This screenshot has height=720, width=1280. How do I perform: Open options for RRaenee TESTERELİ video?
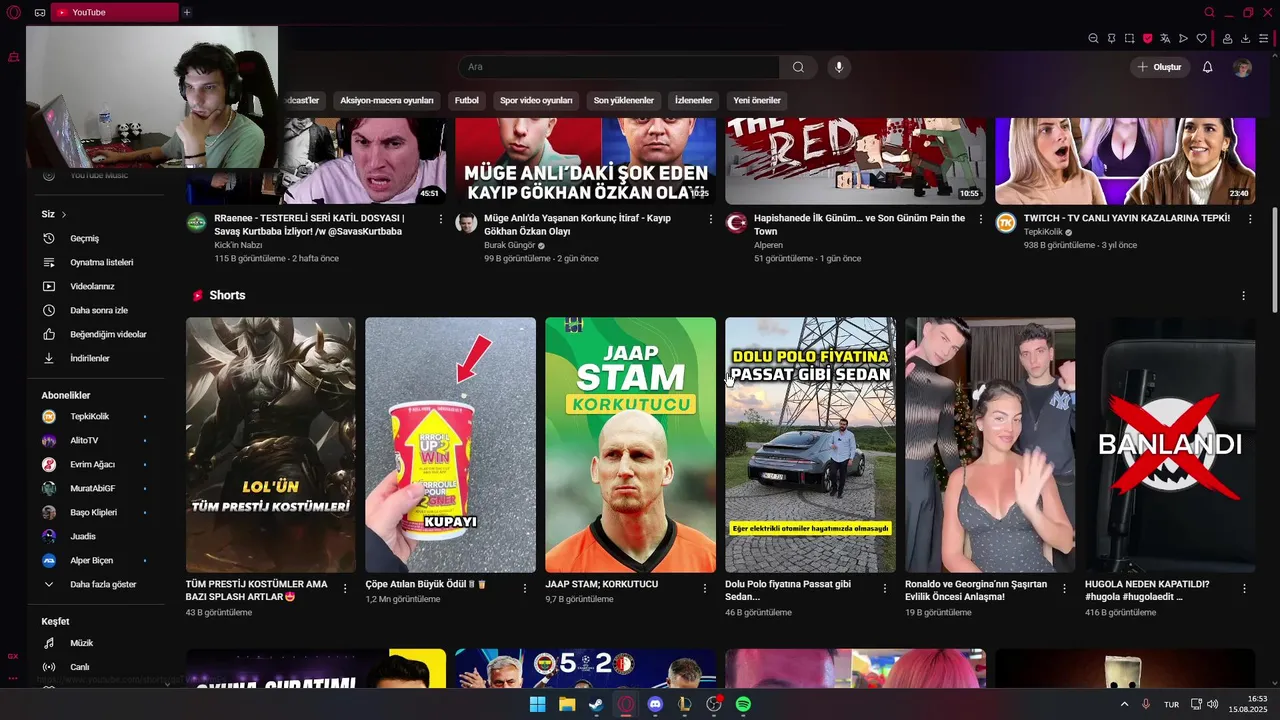coord(441,219)
